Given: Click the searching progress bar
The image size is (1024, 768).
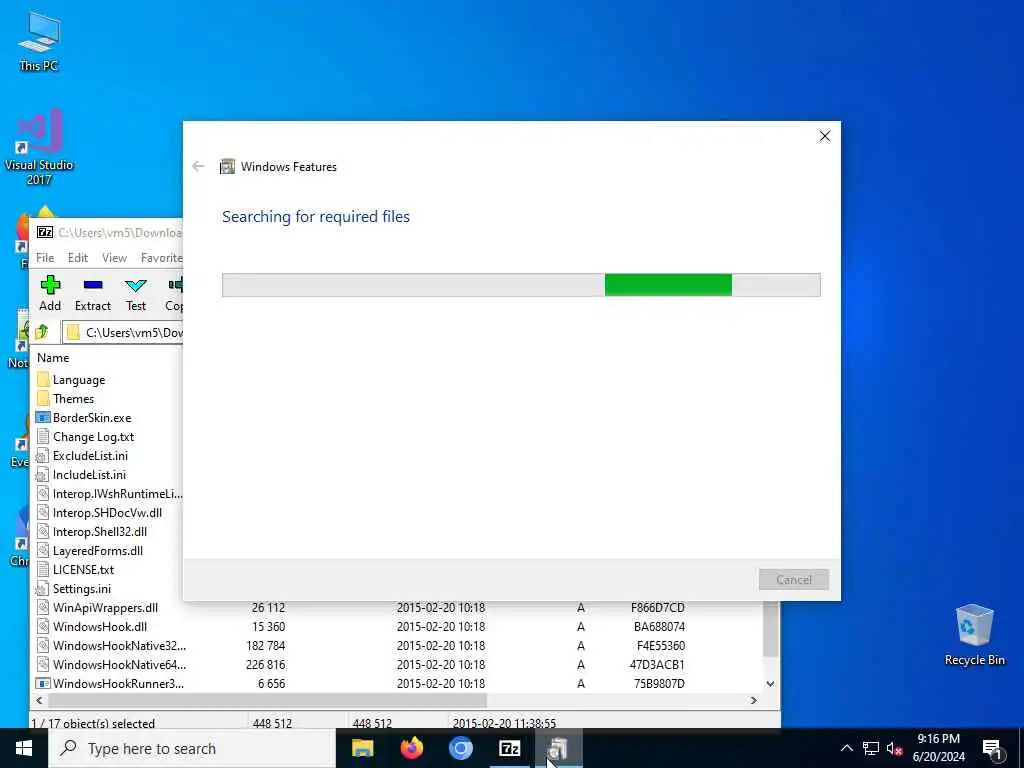Looking at the screenshot, I should [x=521, y=285].
